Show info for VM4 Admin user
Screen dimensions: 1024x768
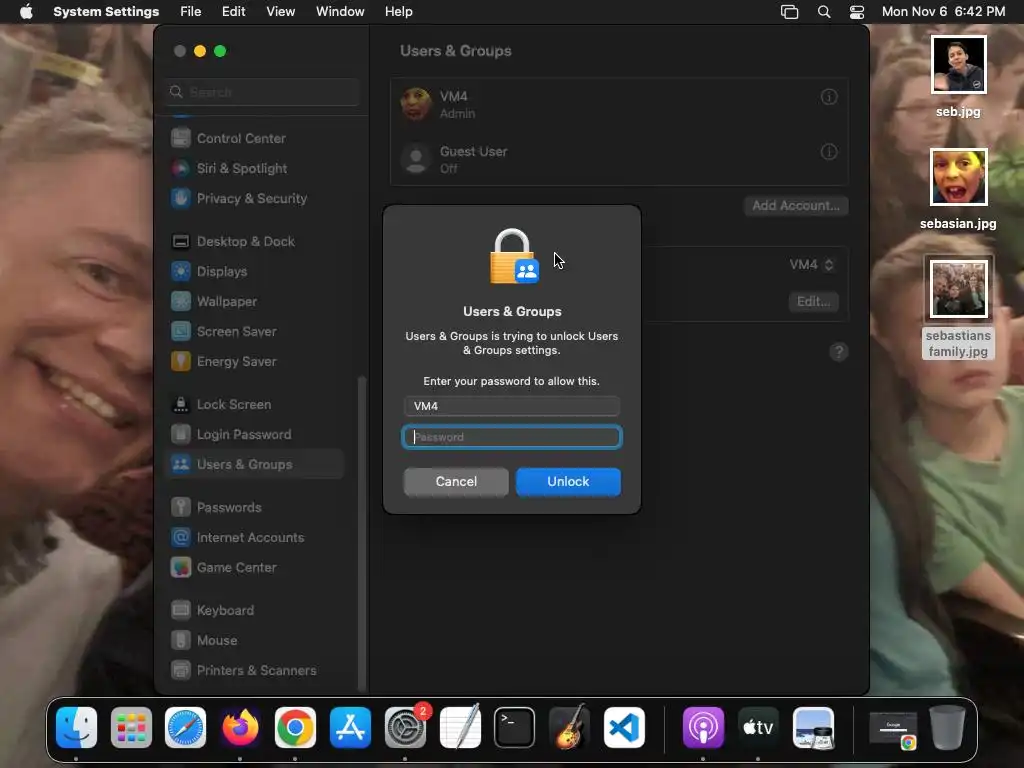pyautogui.click(x=829, y=97)
